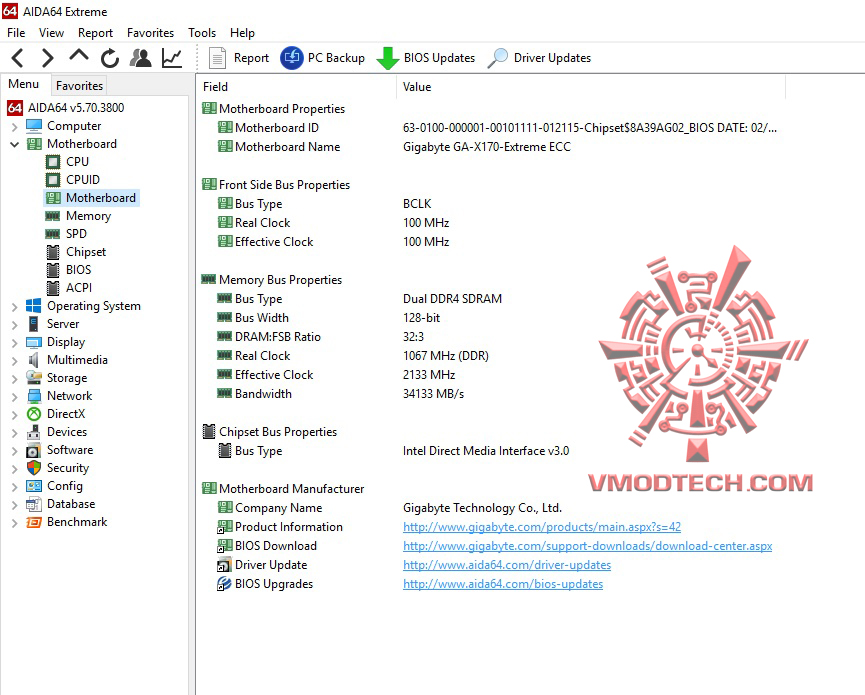
Task: Expand the Display node
Action: tap(14, 343)
